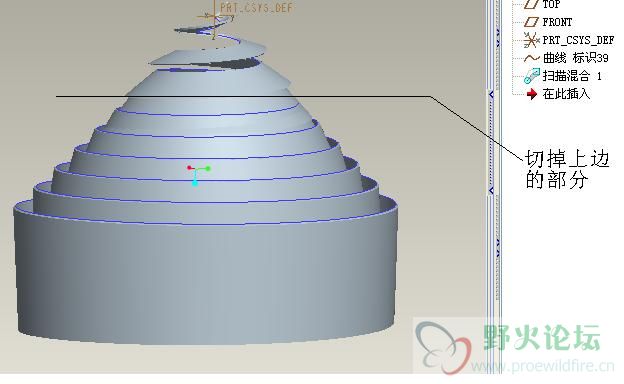Click the curve icon beside 曲线 标识39
624x384 pixels.
point(531,58)
